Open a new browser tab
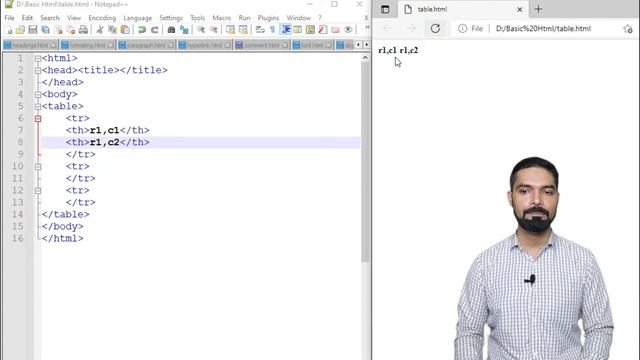Viewport: 640px width, 360px height. pyautogui.click(x=538, y=9)
